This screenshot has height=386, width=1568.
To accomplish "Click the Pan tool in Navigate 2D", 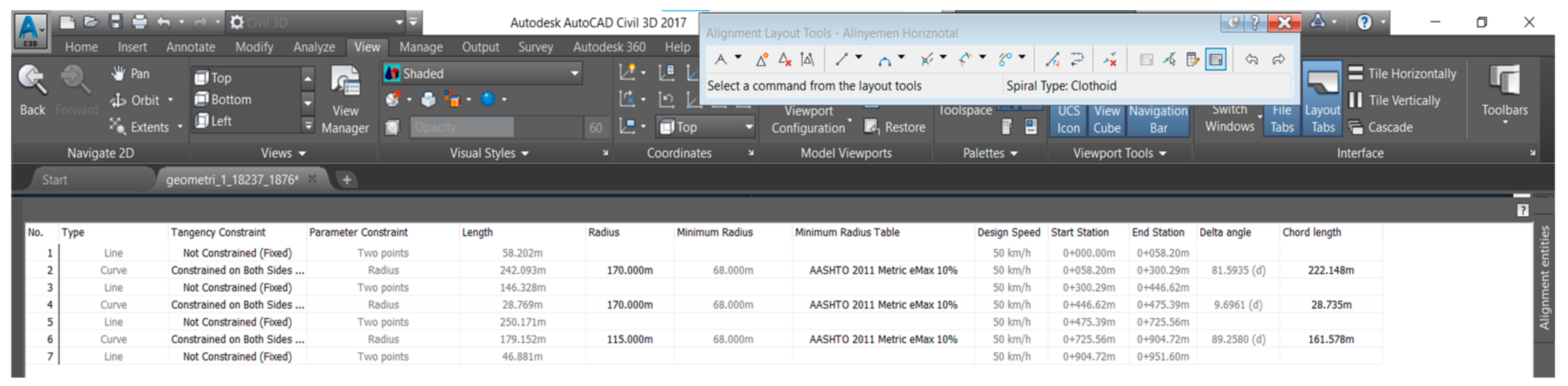I will [131, 74].
